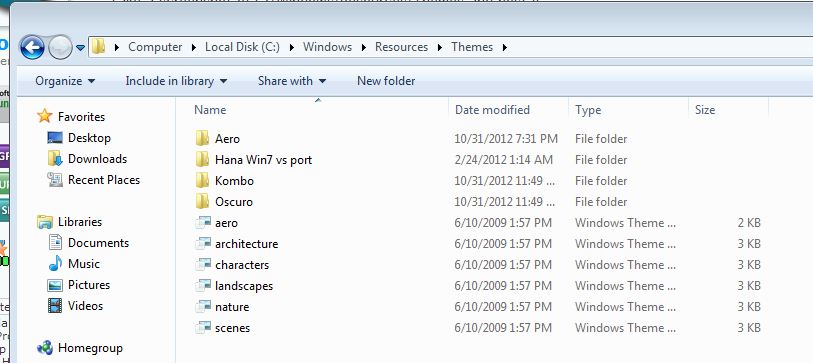Click the Homegroup spheres icon

45,348
